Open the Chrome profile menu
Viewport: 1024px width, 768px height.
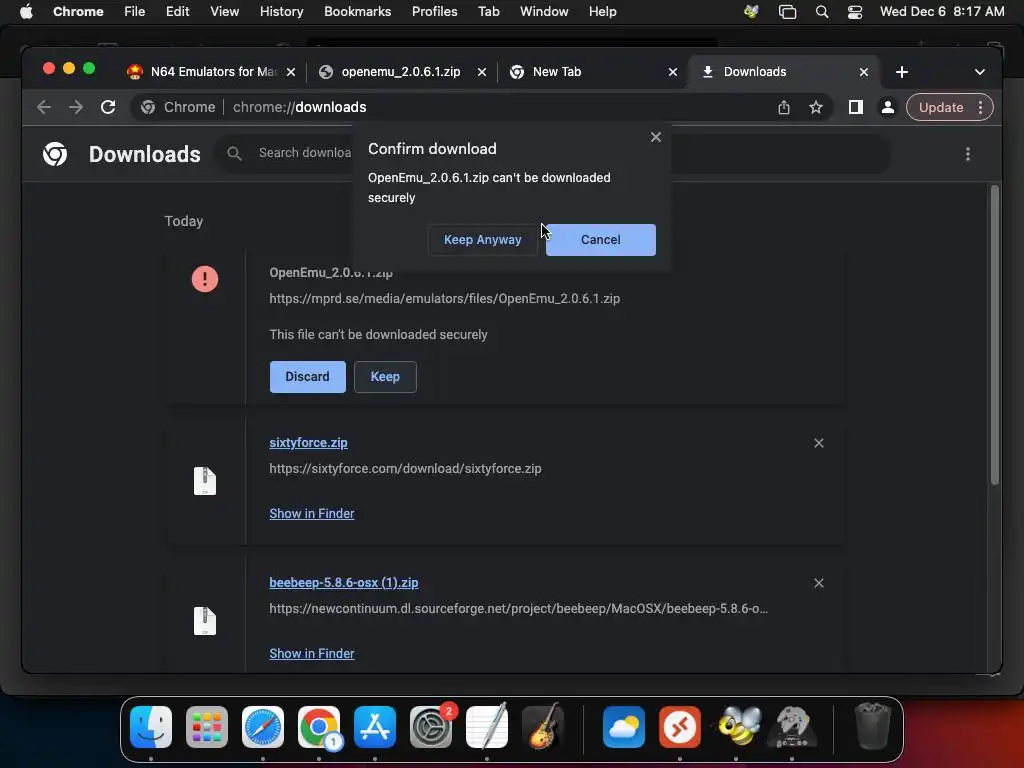click(x=888, y=107)
